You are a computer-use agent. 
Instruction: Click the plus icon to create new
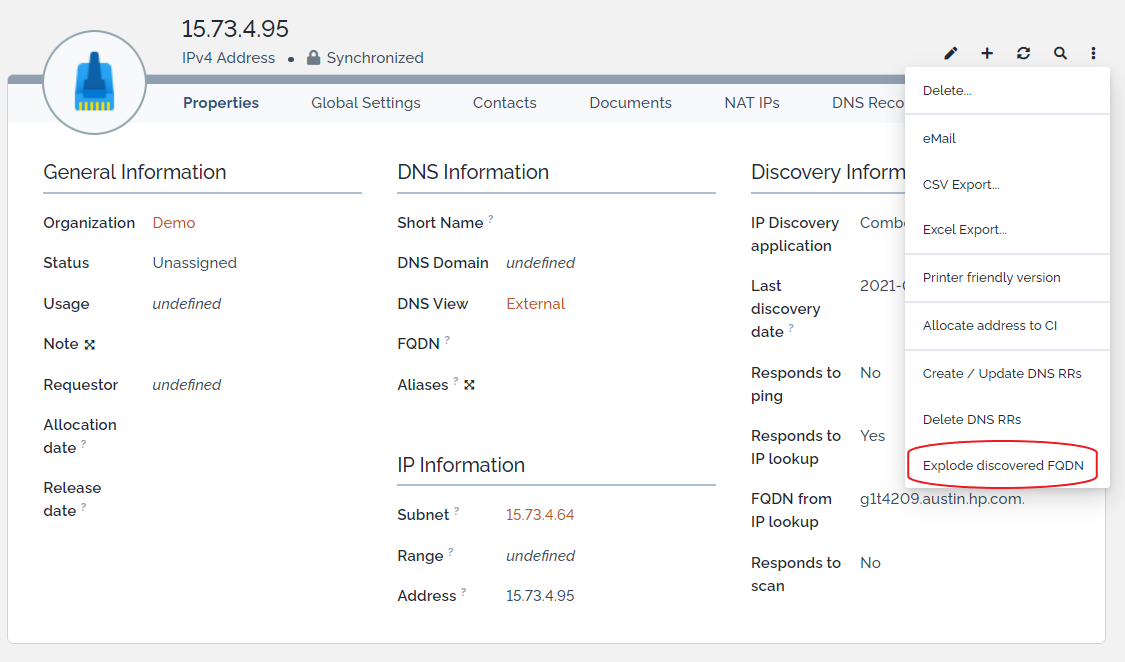point(987,53)
